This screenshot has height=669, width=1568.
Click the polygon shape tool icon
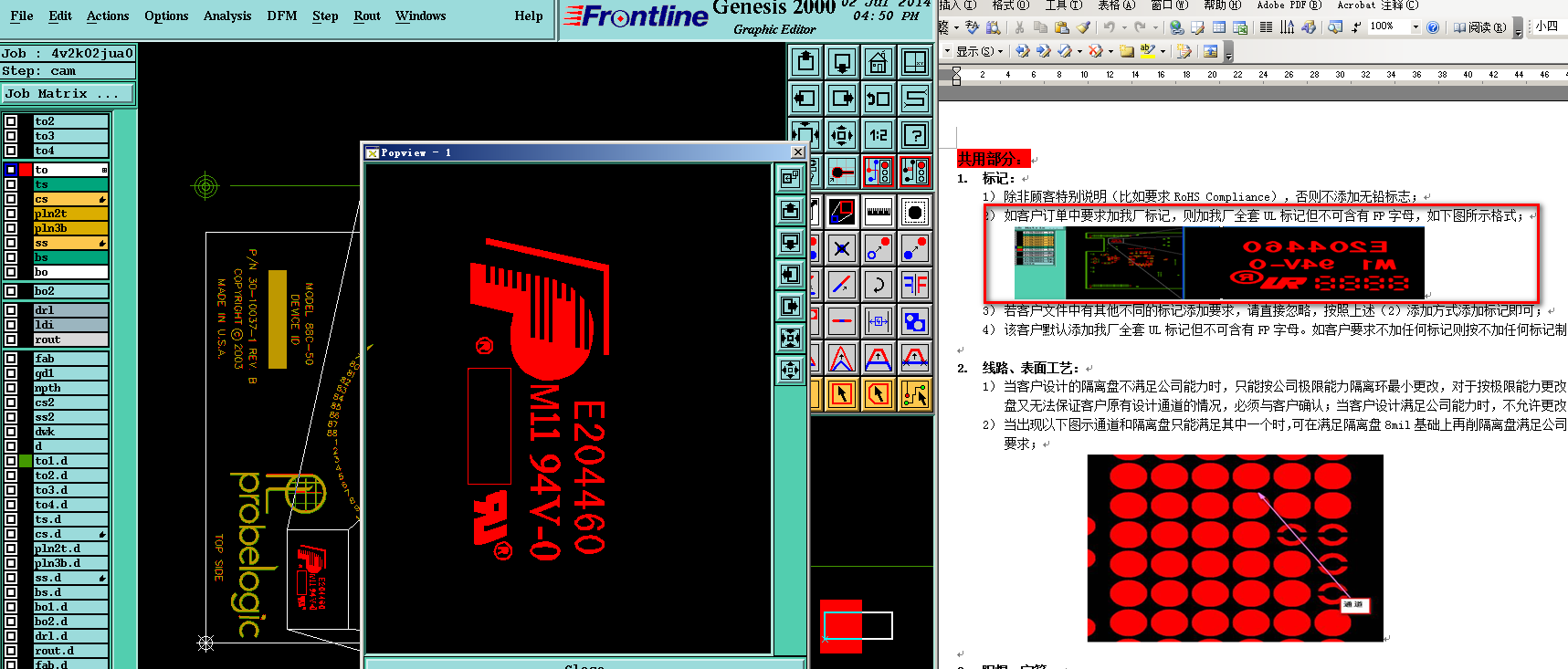tap(842, 212)
